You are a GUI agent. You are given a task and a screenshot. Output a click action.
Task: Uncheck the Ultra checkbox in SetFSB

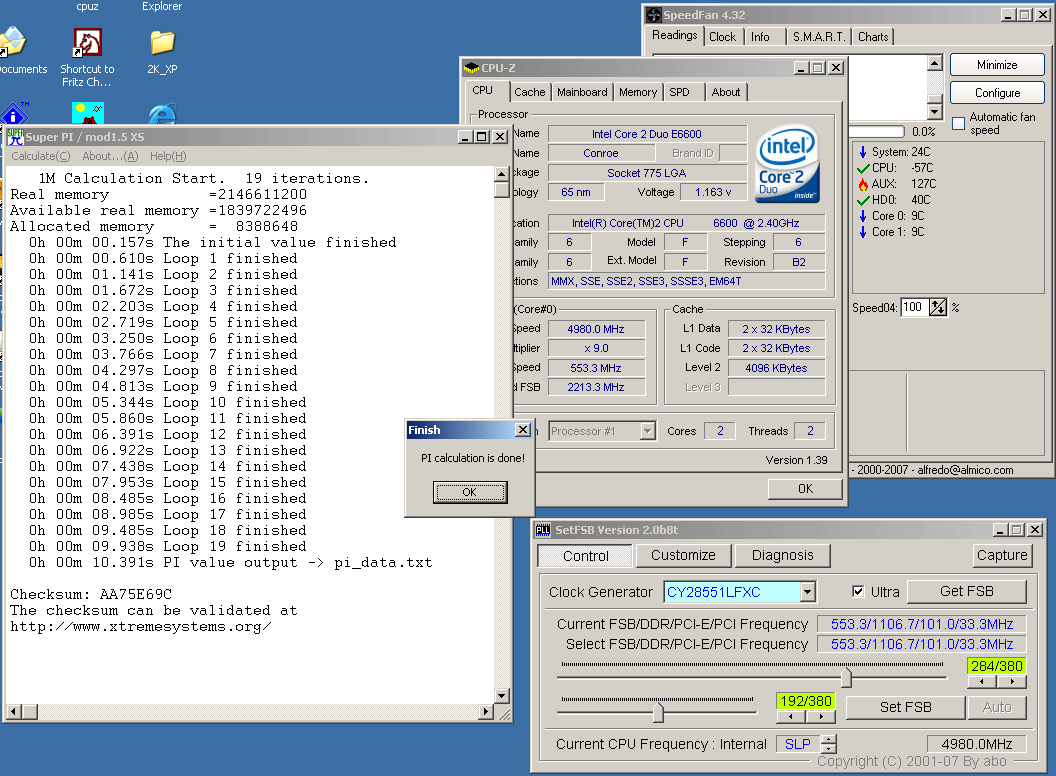[858, 591]
